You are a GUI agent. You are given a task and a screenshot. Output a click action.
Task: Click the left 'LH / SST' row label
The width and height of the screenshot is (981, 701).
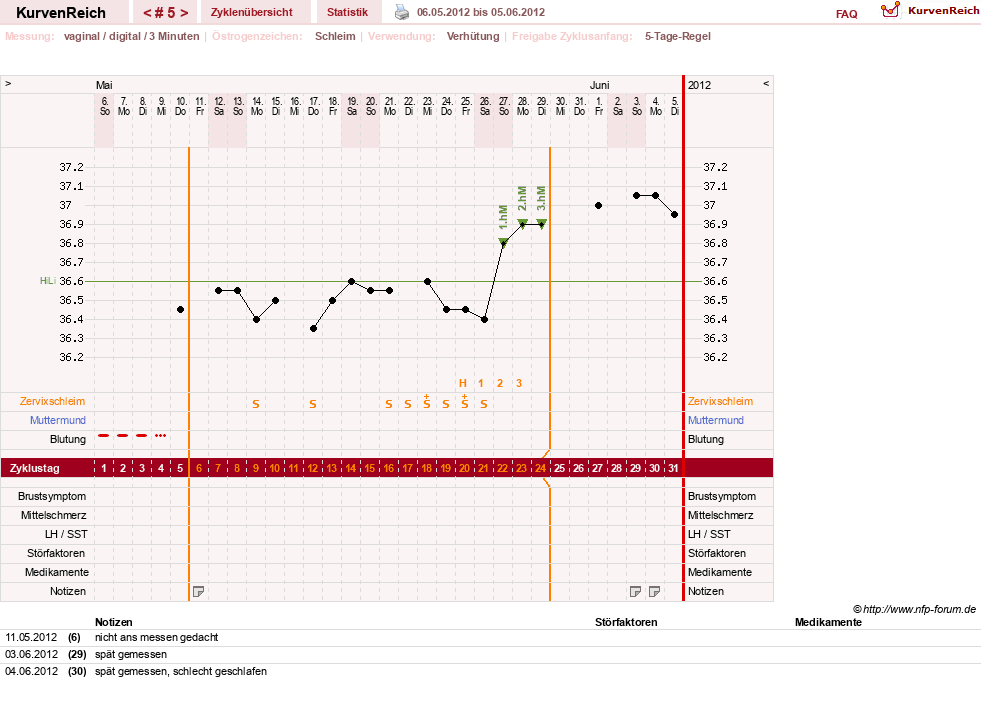(66, 534)
